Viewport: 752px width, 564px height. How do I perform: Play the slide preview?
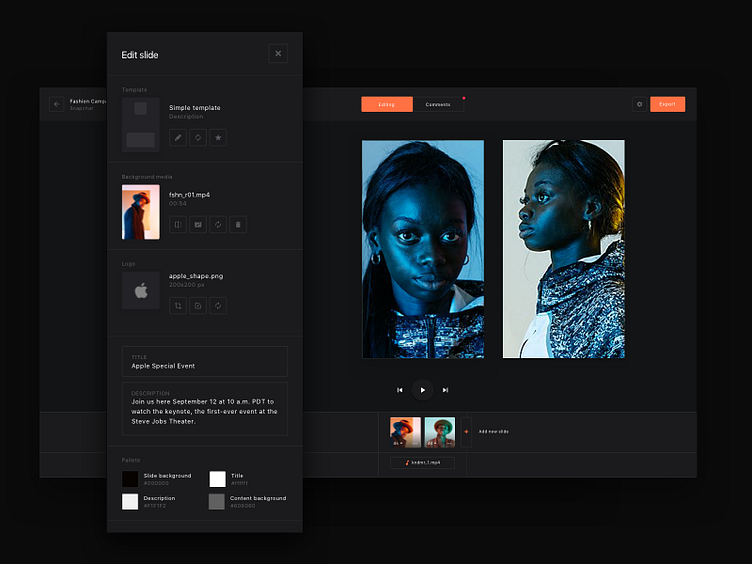tap(423, 390)
